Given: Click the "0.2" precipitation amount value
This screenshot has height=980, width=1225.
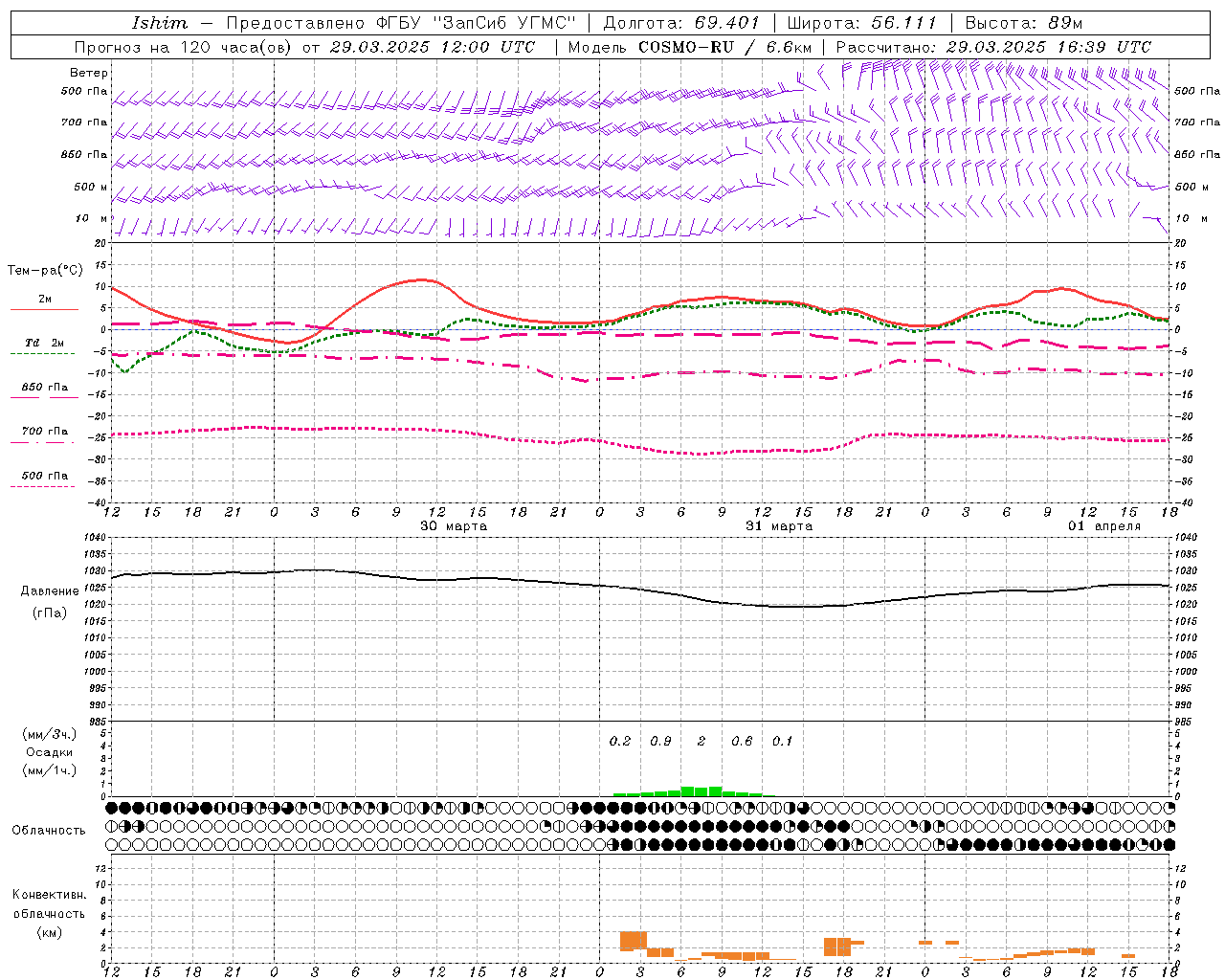Looking at the screenshot, I should [620, 742].
